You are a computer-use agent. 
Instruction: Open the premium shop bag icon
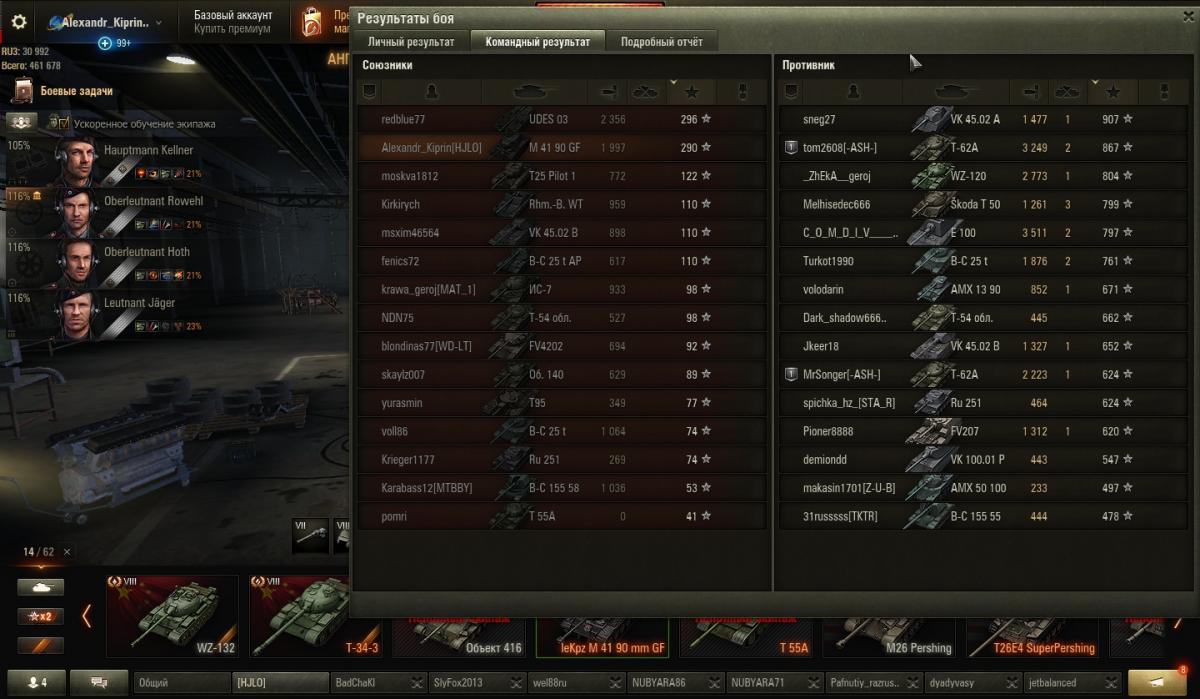tap(314, 22)
